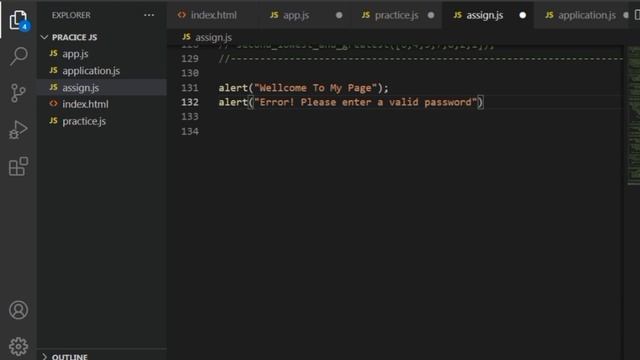Click the code minimap on the right
The width and height of the screenshot is (640, 360).
point(633,116)
